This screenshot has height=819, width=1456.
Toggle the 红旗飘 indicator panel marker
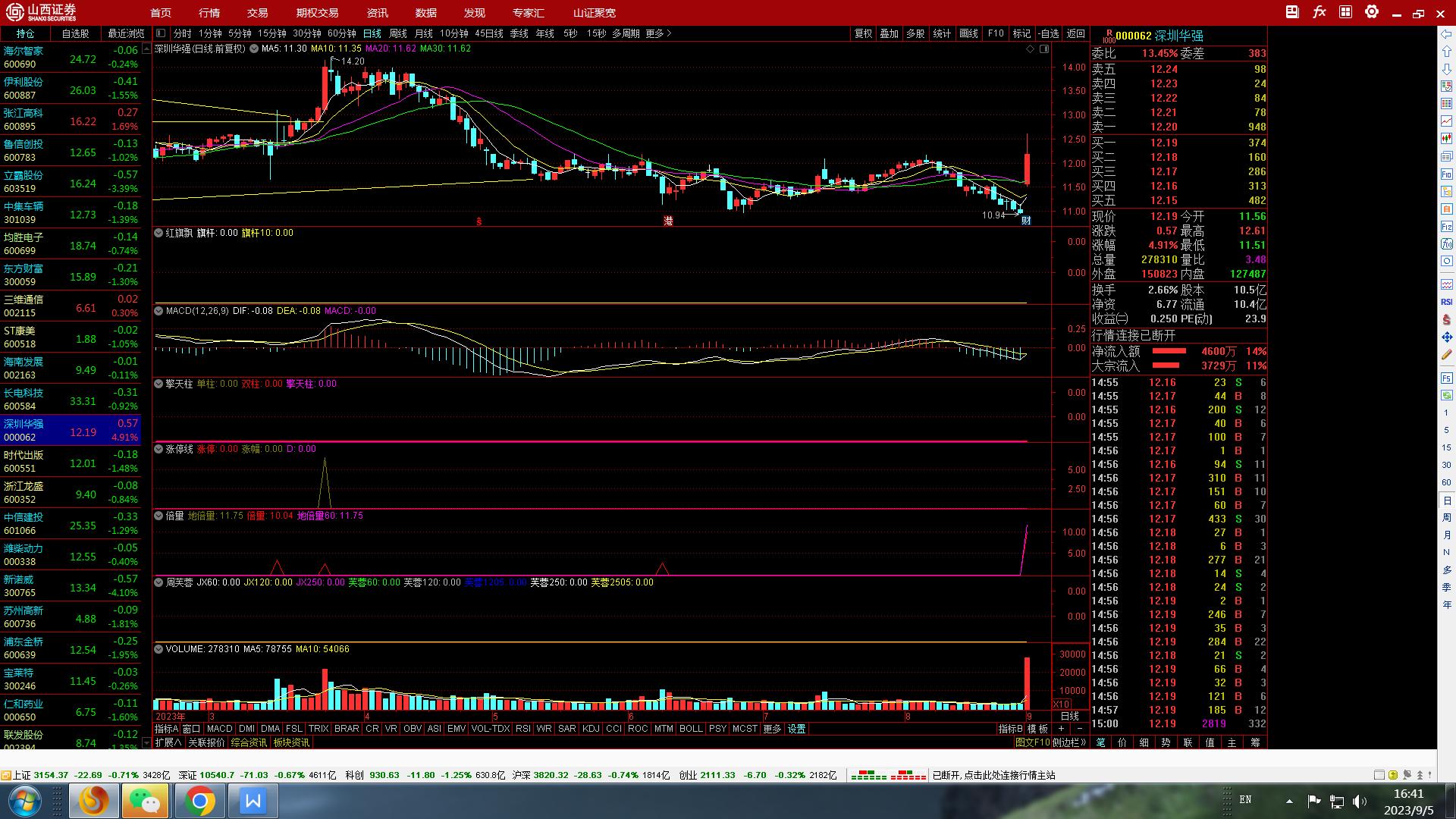[x=159, y=233]
